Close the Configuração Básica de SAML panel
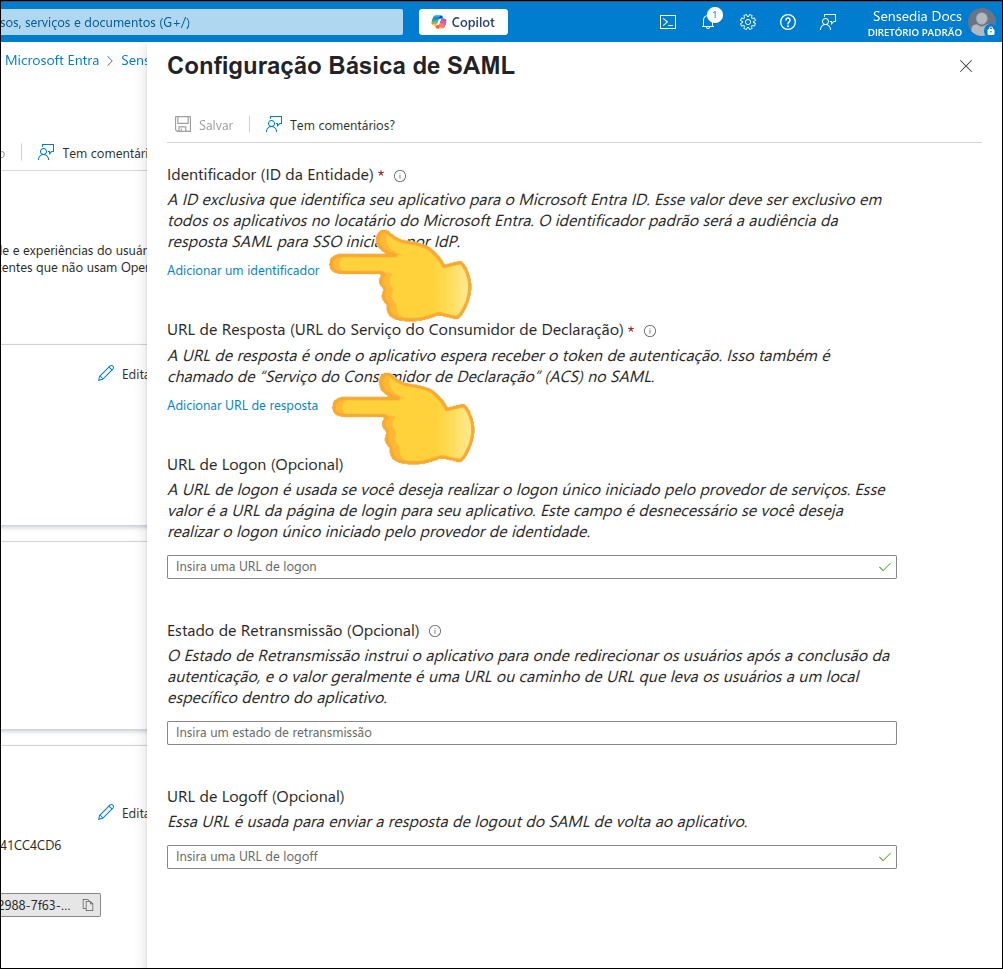This screenshot has width=1003, height=969. [965, 66]
